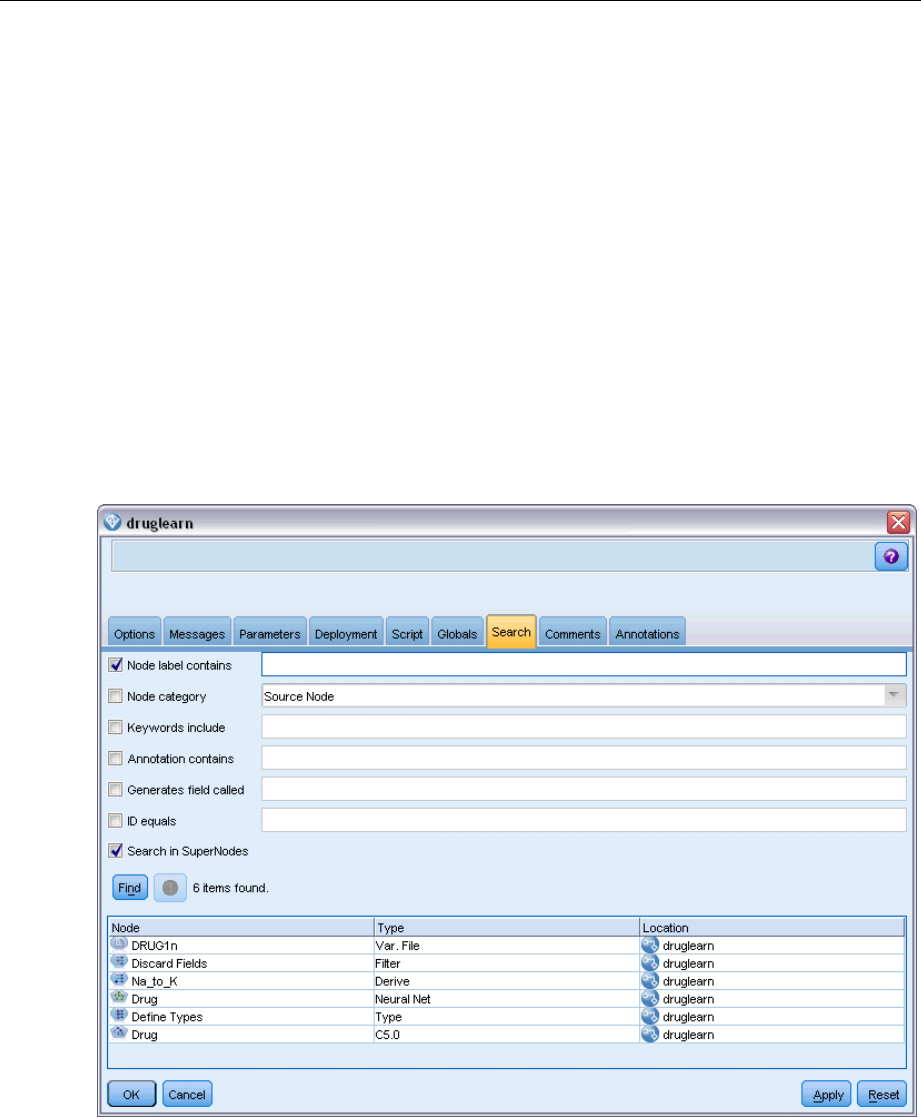Click the Annotation contains text field
Image resolution: width=921 pixels, height=1117 pixels.
pyautogui.click(x=584, y=758)
